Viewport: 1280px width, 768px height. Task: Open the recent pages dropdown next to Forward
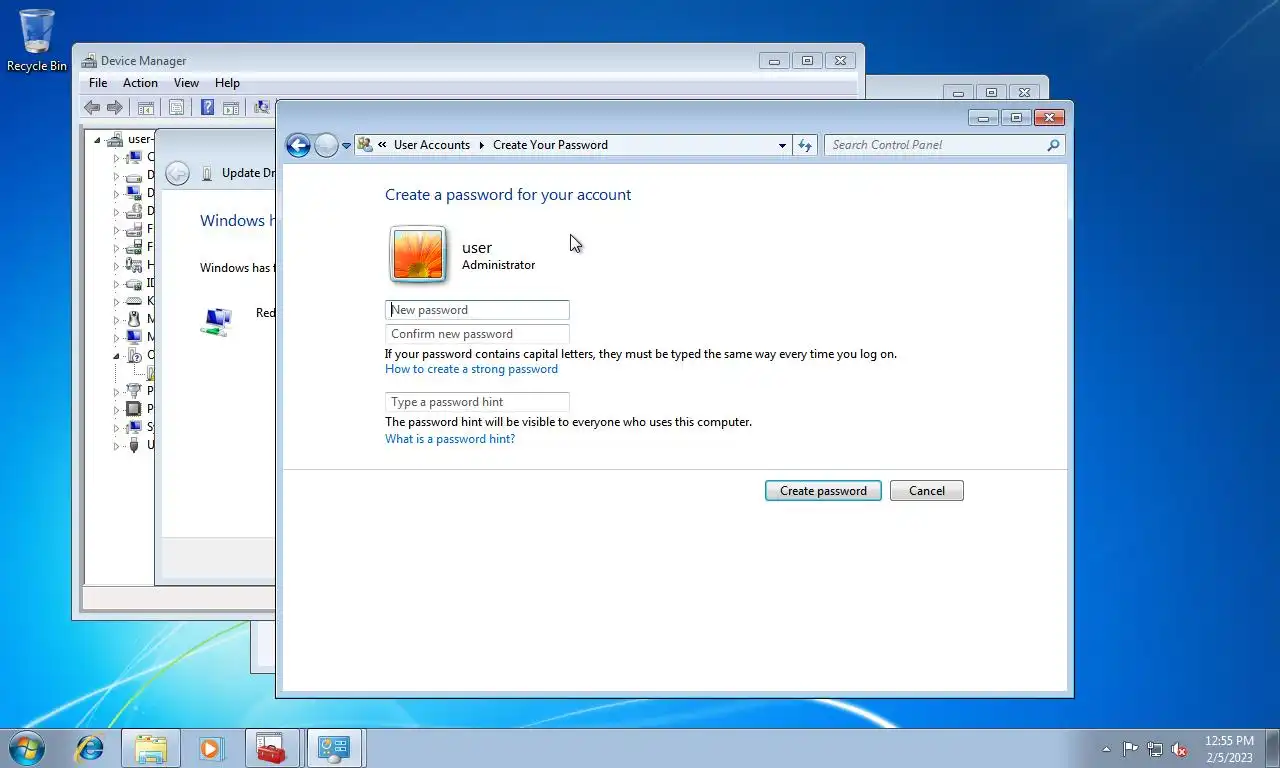point(347,146)
